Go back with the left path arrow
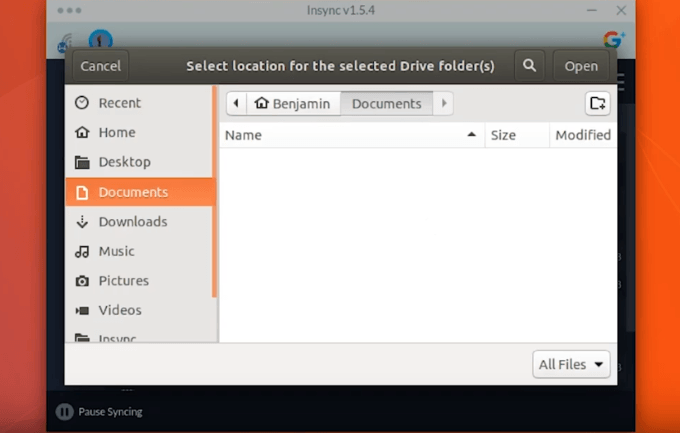680x433 pixels. coord(236,103)
